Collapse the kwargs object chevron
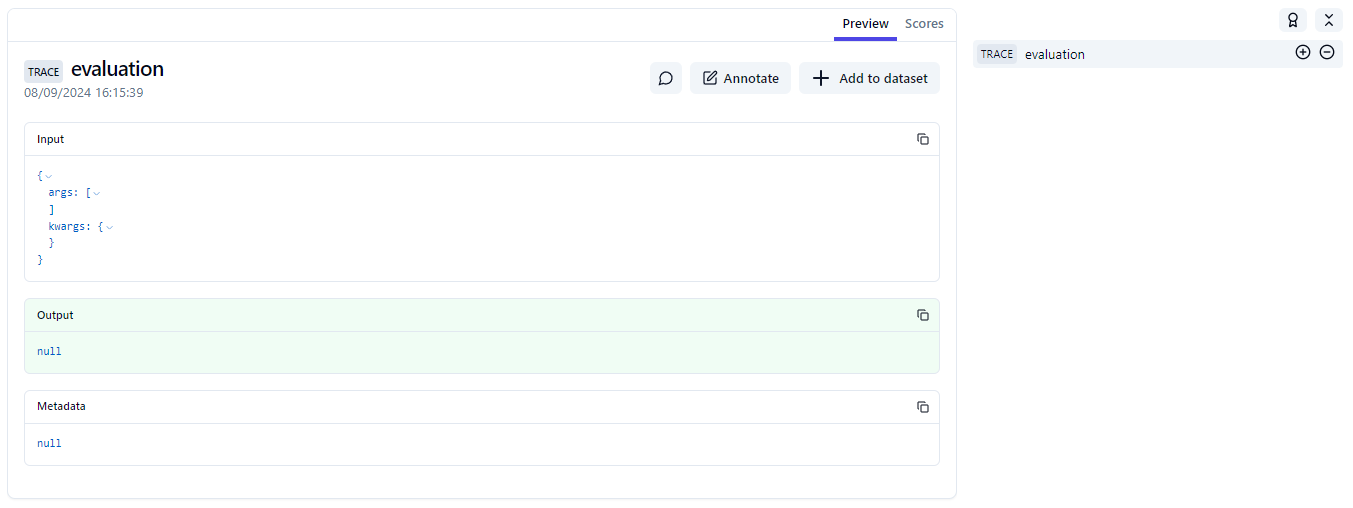1353x508 pixels. coord(110,227)
